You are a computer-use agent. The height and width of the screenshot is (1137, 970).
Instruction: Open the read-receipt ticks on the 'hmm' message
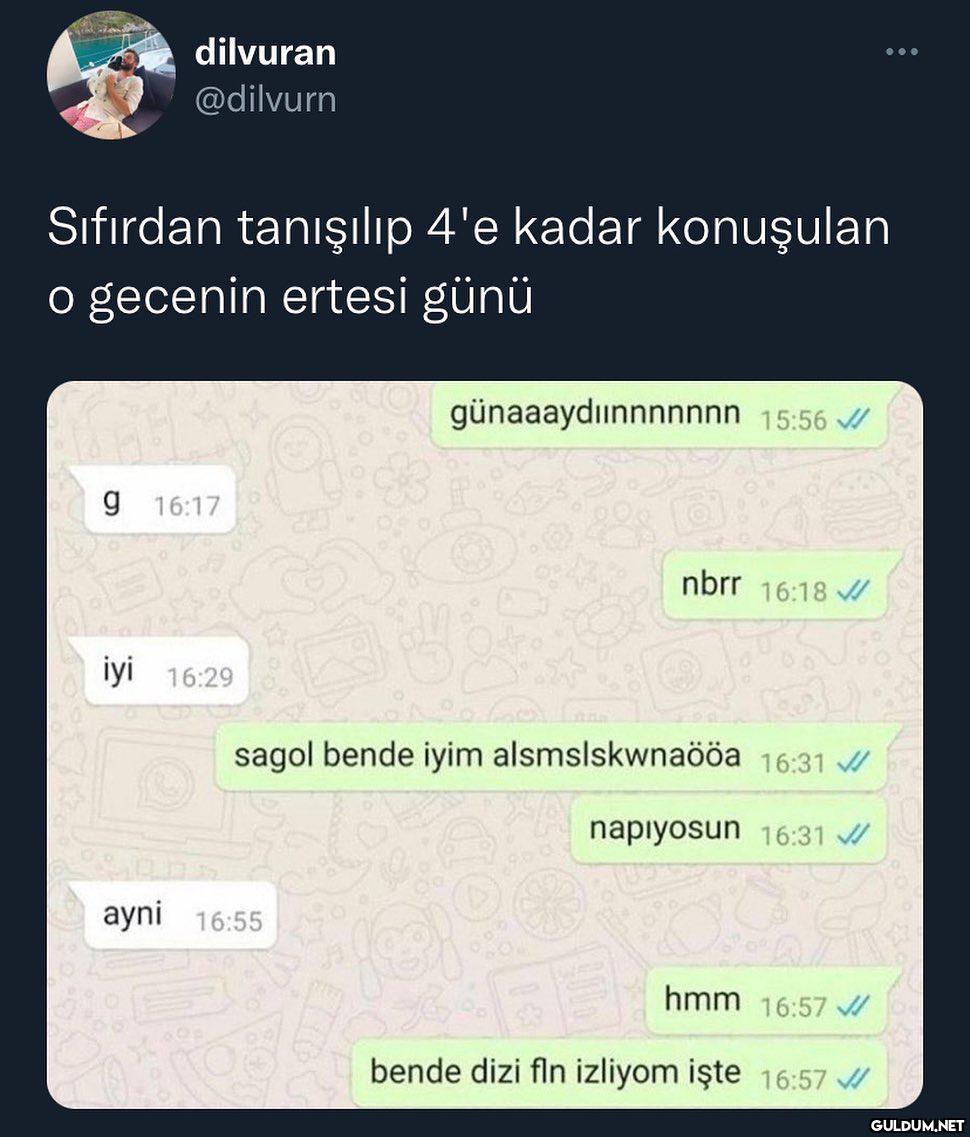(853, 1006)
